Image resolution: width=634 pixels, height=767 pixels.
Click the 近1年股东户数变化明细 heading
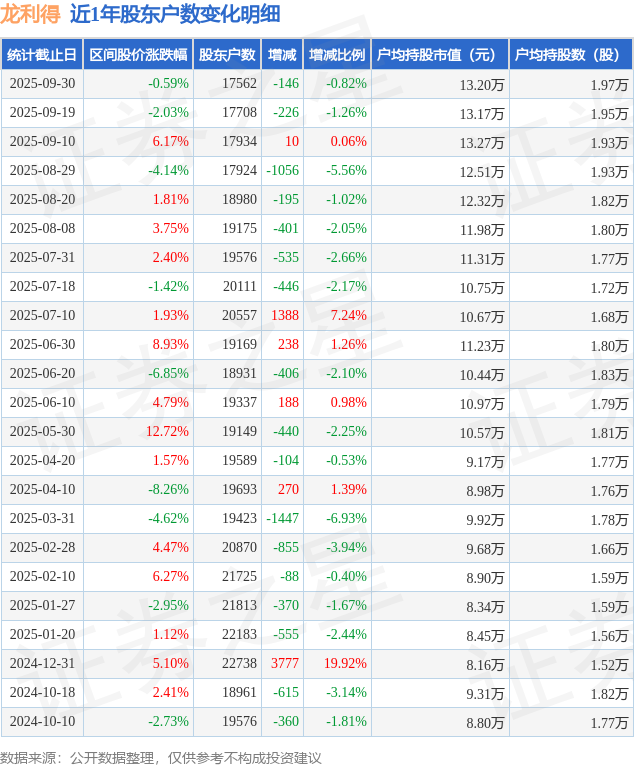tap(175, 14)
